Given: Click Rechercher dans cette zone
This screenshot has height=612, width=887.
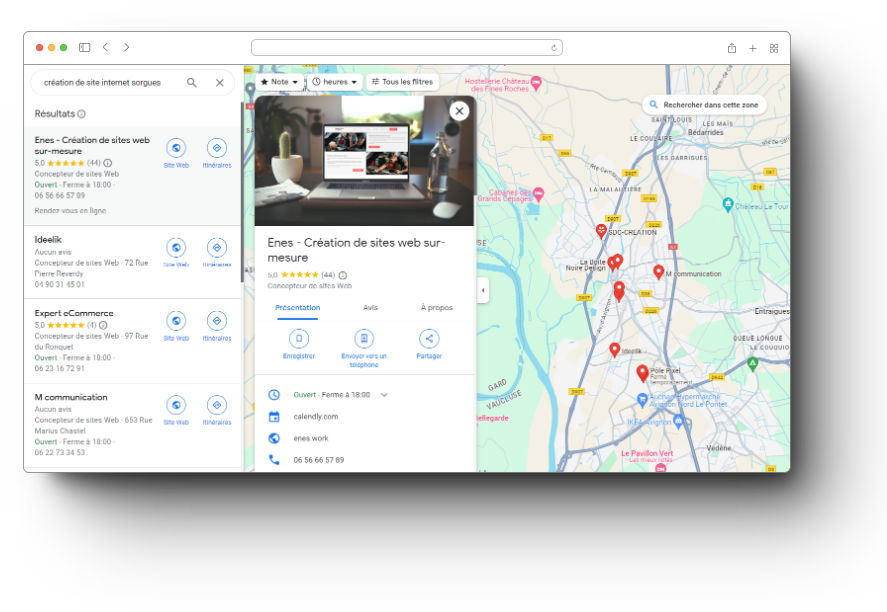Looking at the screenshot, I should pyautogui.click(x=704, y=105).
